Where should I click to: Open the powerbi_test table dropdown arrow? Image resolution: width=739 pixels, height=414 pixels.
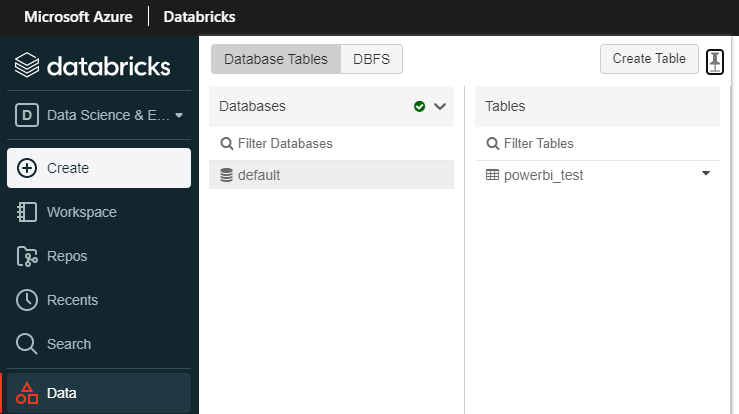click(x=706, y=174)
